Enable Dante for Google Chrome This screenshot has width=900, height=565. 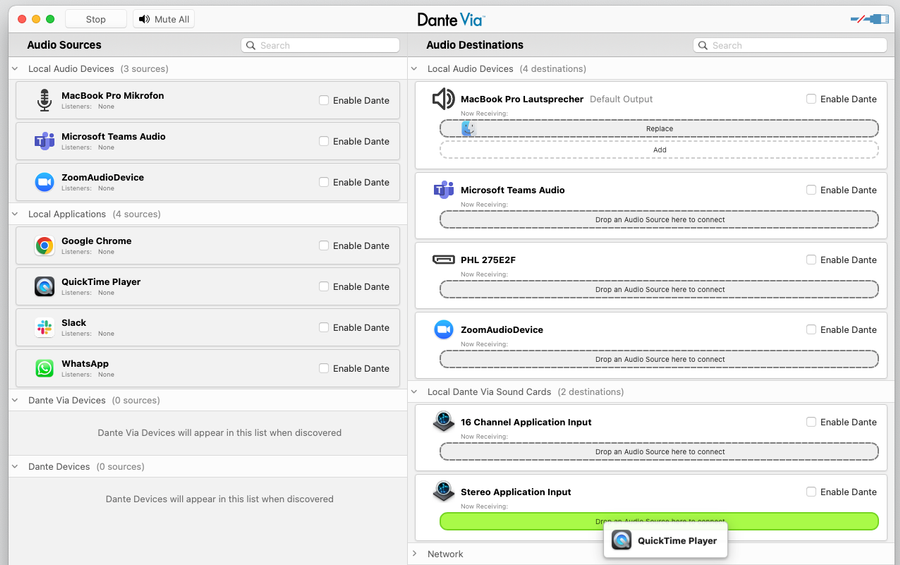click(x=324, y=245)
